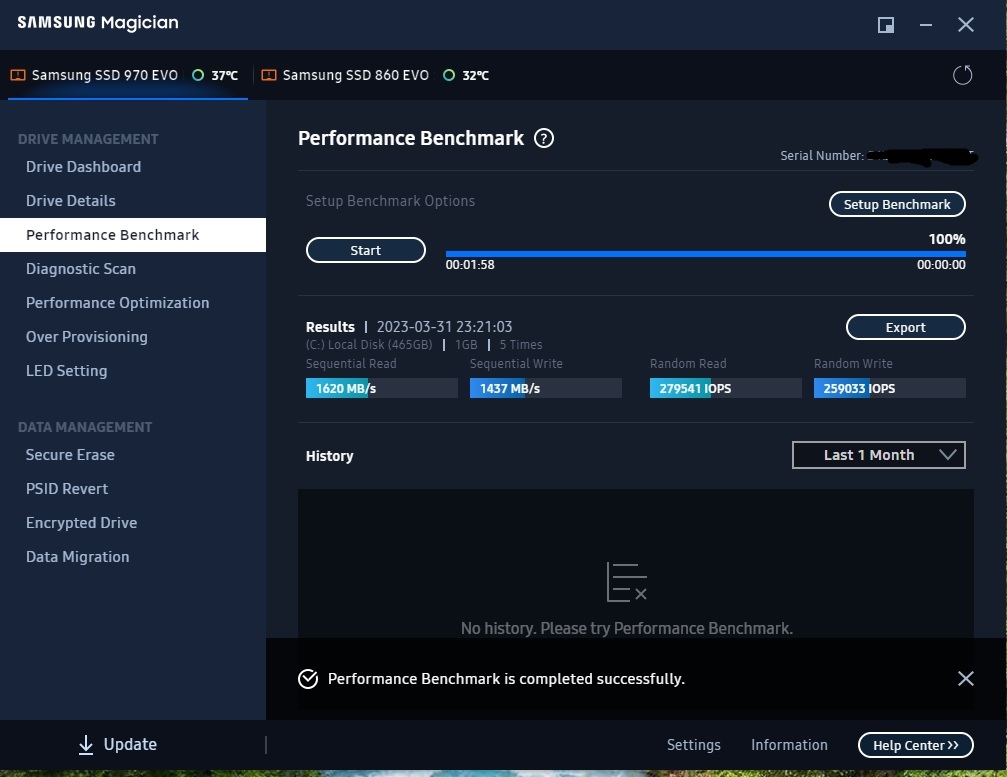Image resolution: width=1007 pixels, height=777 pixels.
Task: Click the (C:) Local Disk (465GB) text
Action: pos(369,345)
